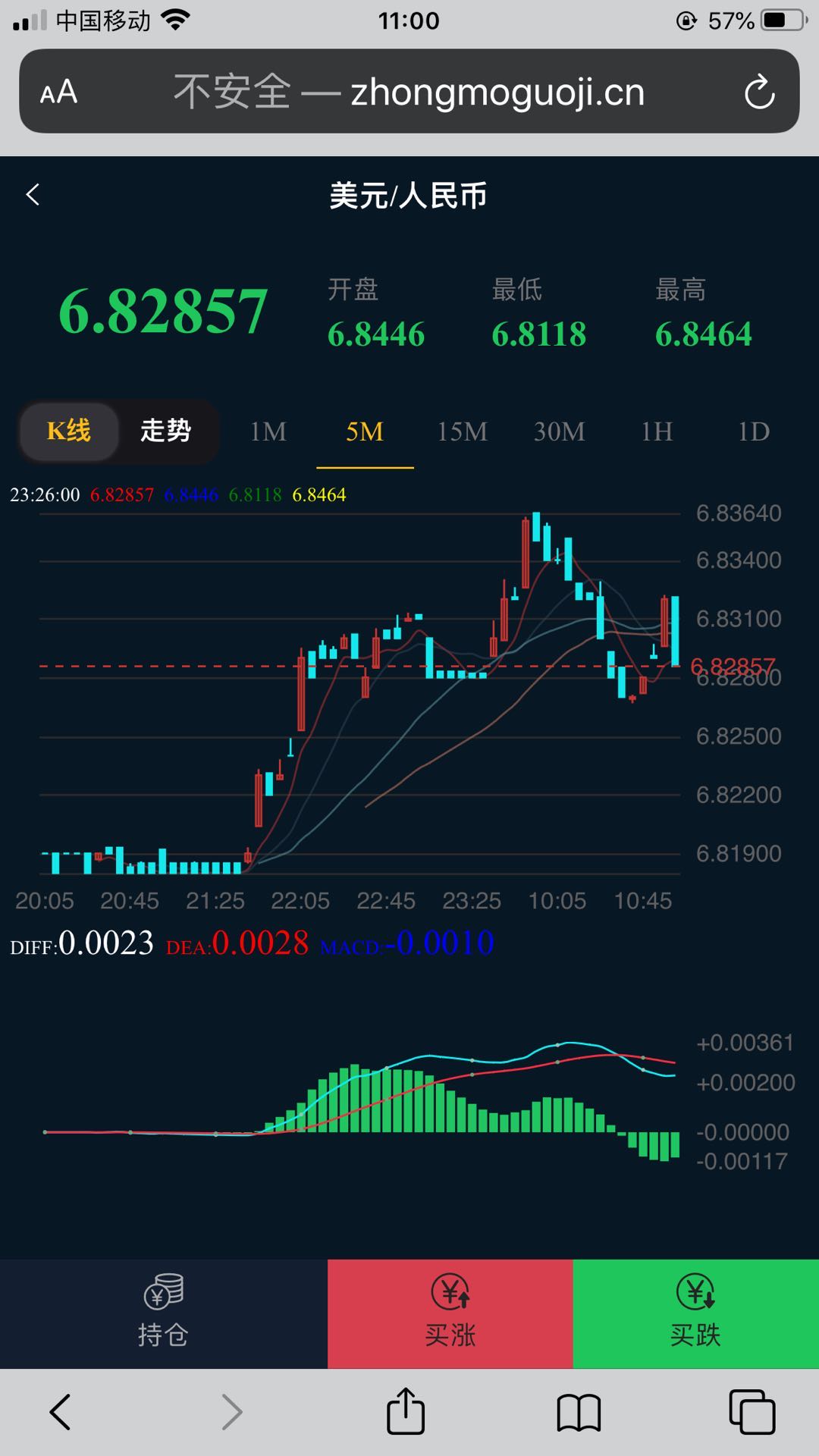This screenshot has height=1456, width=819.
Task: Switch to 1D daily chart
Action: point(754,431)
